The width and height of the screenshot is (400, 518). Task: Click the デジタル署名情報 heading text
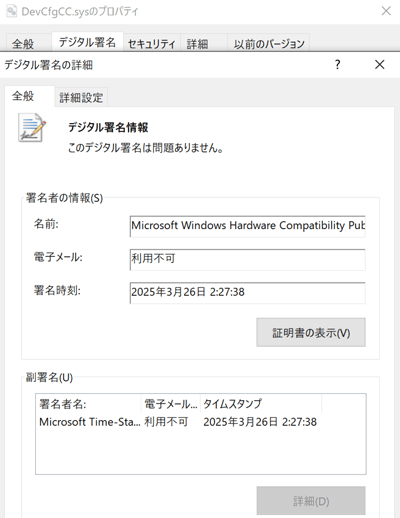pyautogui.click(x=108, y=127)
